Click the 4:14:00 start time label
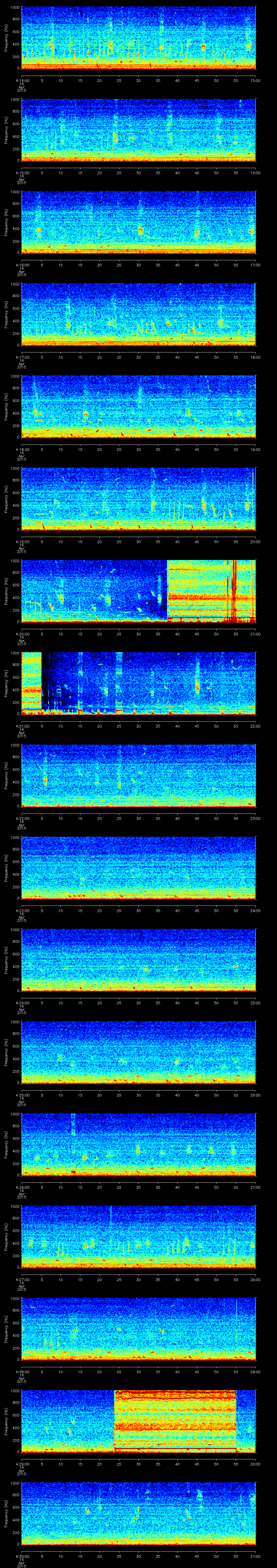Image resolution: width=277 pixels, height=1568 pixels. click(22, 80)
